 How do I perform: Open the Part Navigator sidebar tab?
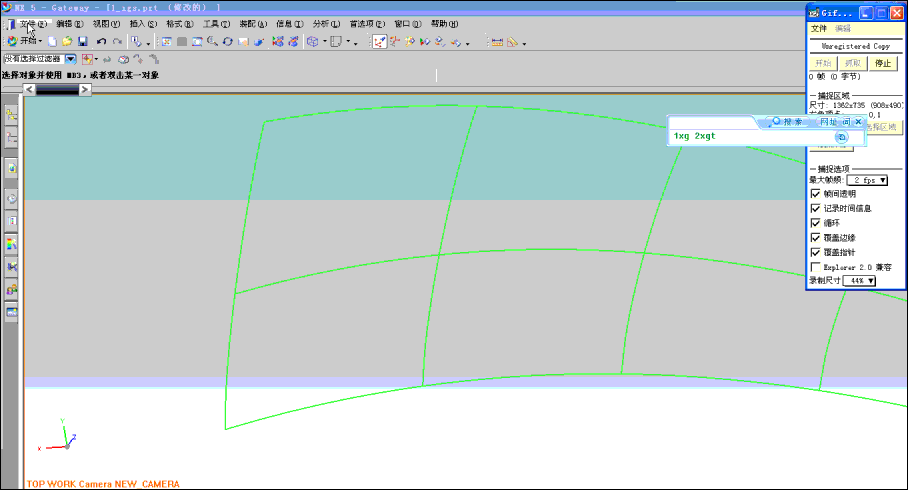click(x=11, y=138)
